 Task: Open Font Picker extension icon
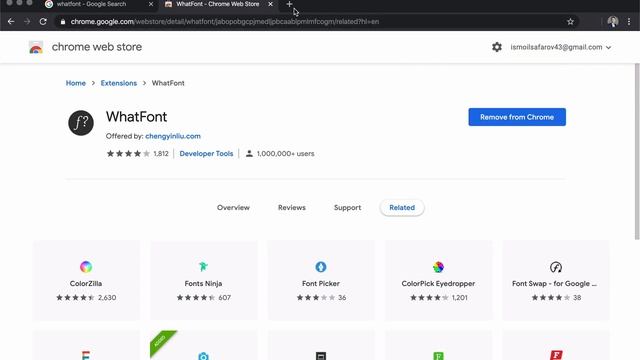(321, 267)
